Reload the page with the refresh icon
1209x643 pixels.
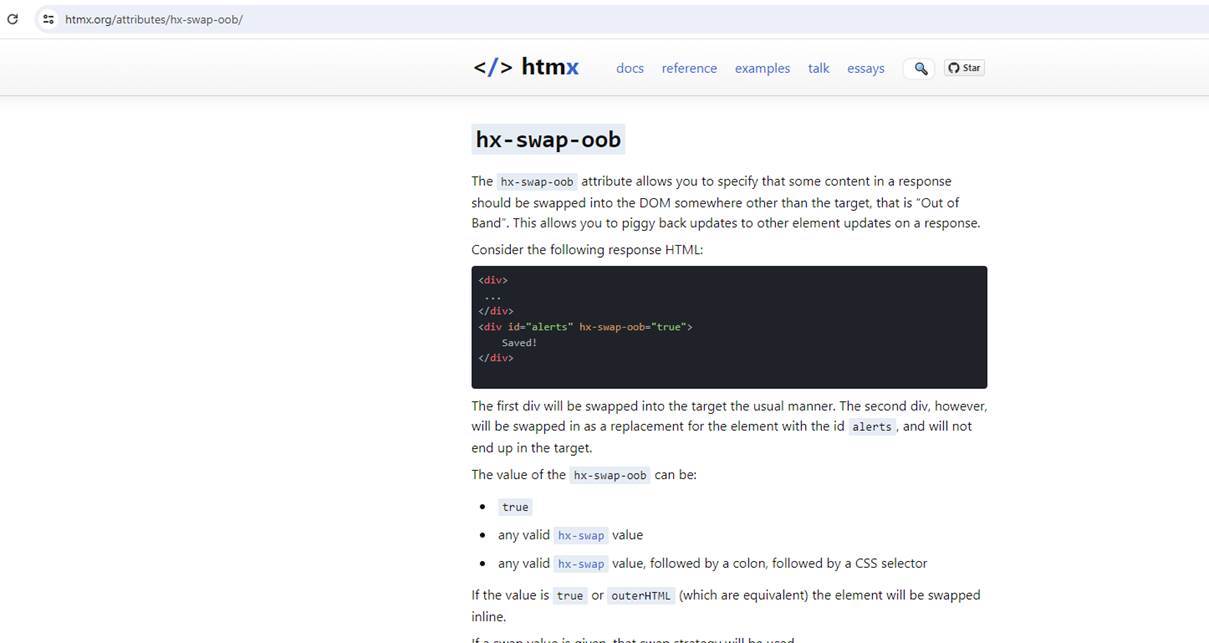13,19
